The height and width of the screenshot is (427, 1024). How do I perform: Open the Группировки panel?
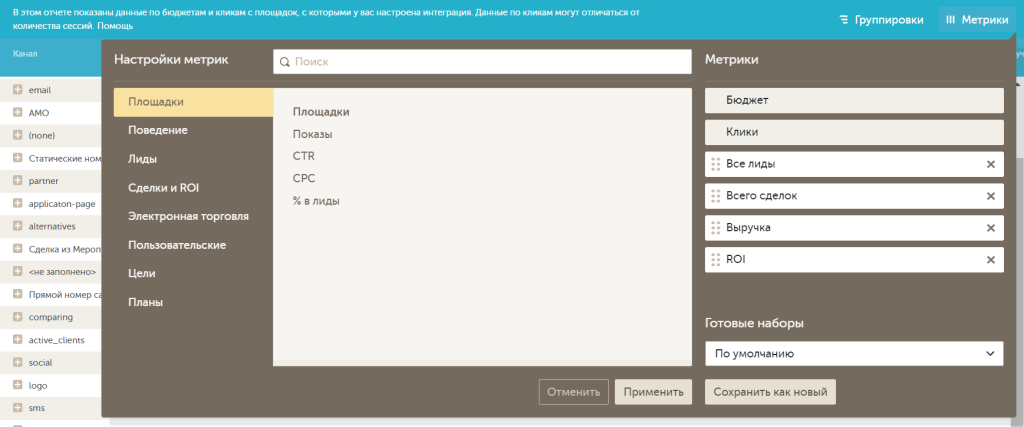click(x=874, y=19)
